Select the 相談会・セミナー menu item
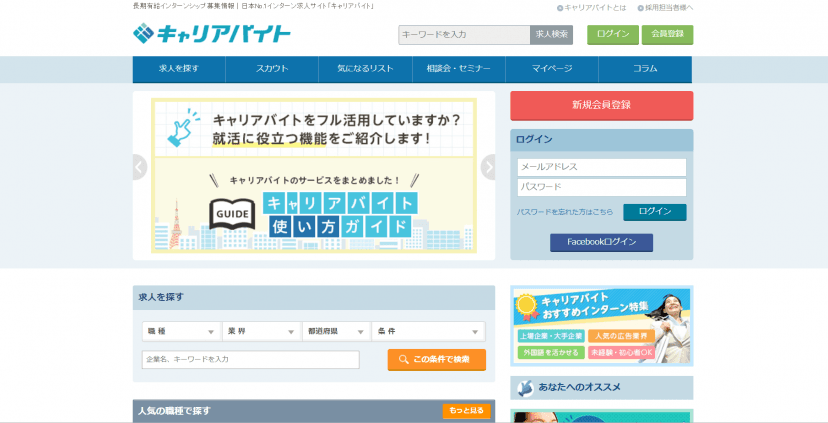Viewport: 828px width, 423px height. point(458,69)
